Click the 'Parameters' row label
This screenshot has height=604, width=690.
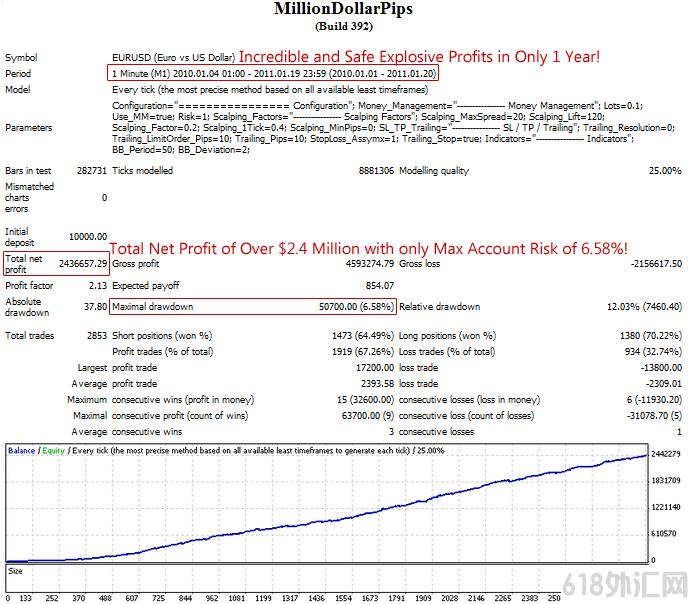click(x=29, y=128)
